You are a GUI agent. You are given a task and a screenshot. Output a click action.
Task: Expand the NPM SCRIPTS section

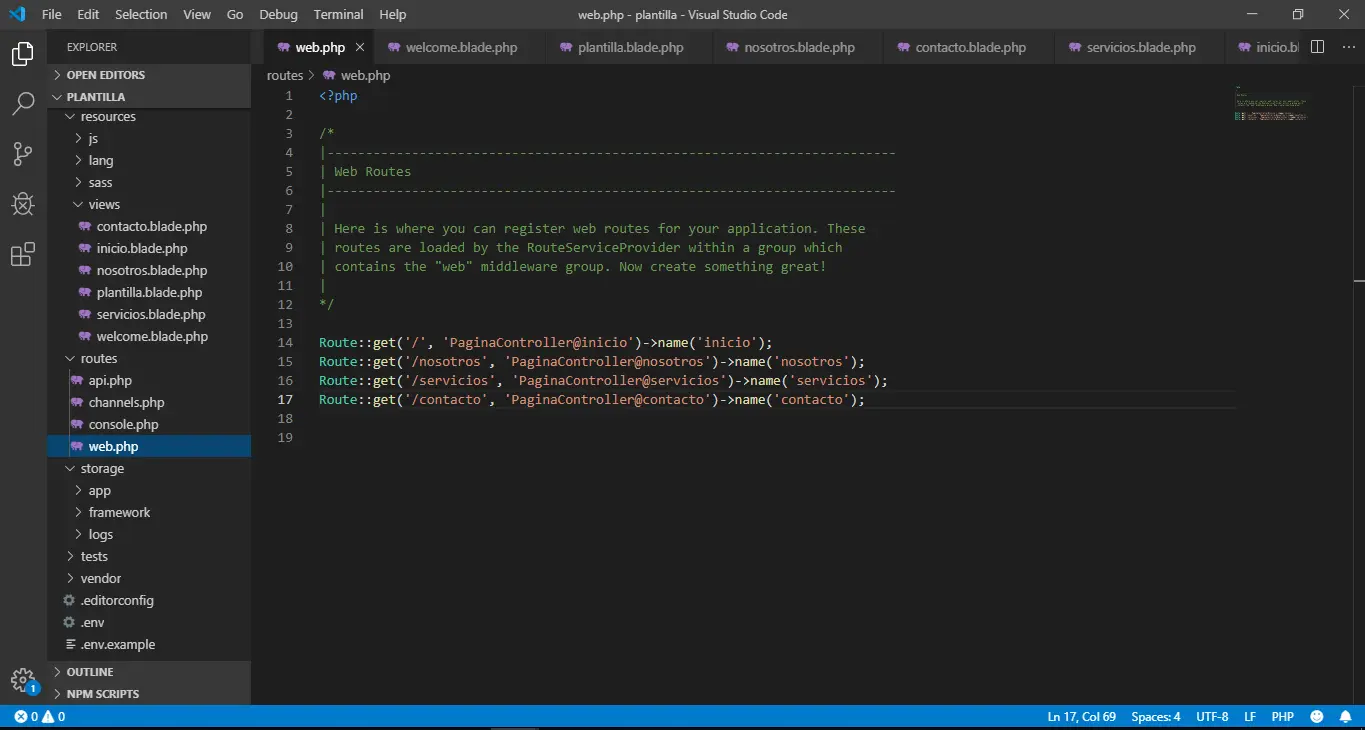(x=101, y=693)
